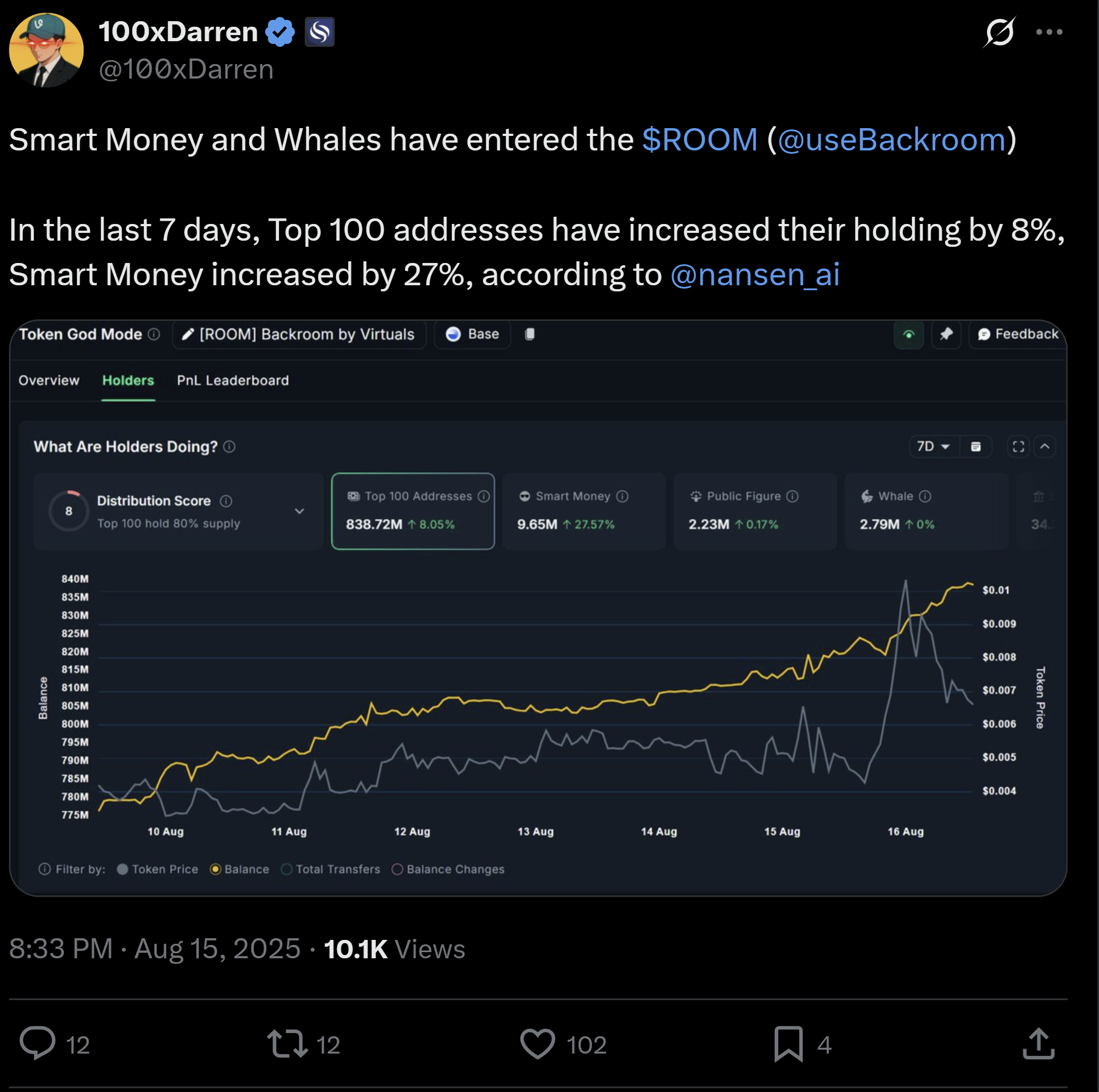This screenshot has height=1092, width=1099.
Task: Open the @useBackroom mention link
Action: tap(891, 139)
